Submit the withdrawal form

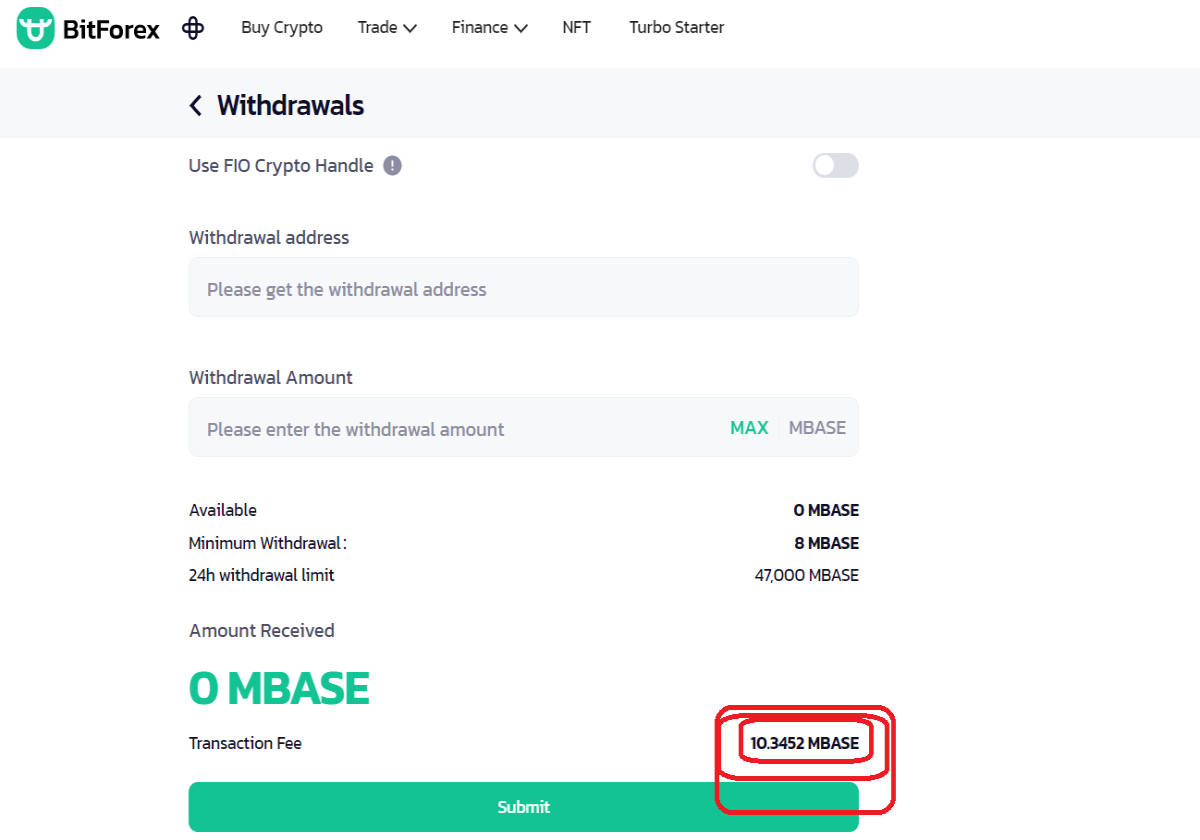pos(523,807)
